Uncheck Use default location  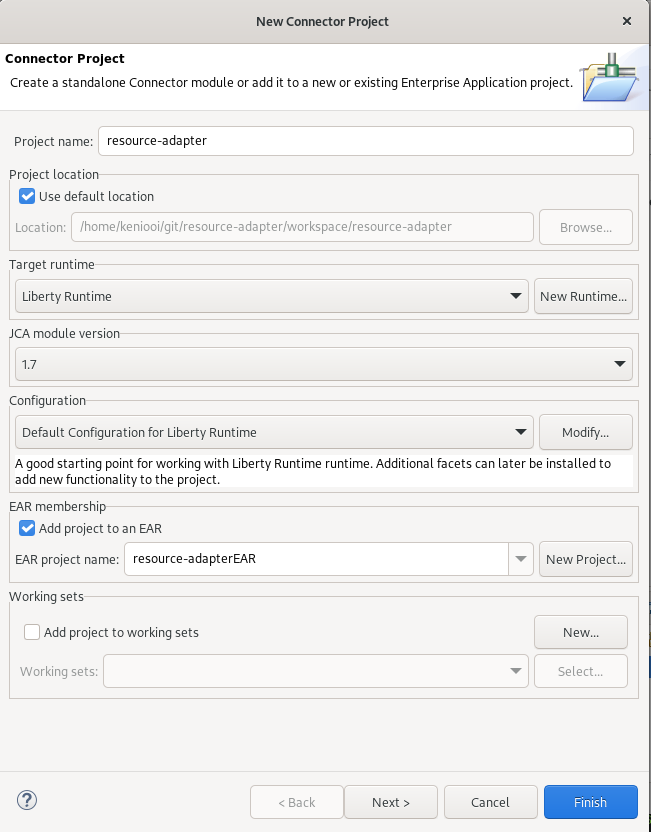point(28,196)
